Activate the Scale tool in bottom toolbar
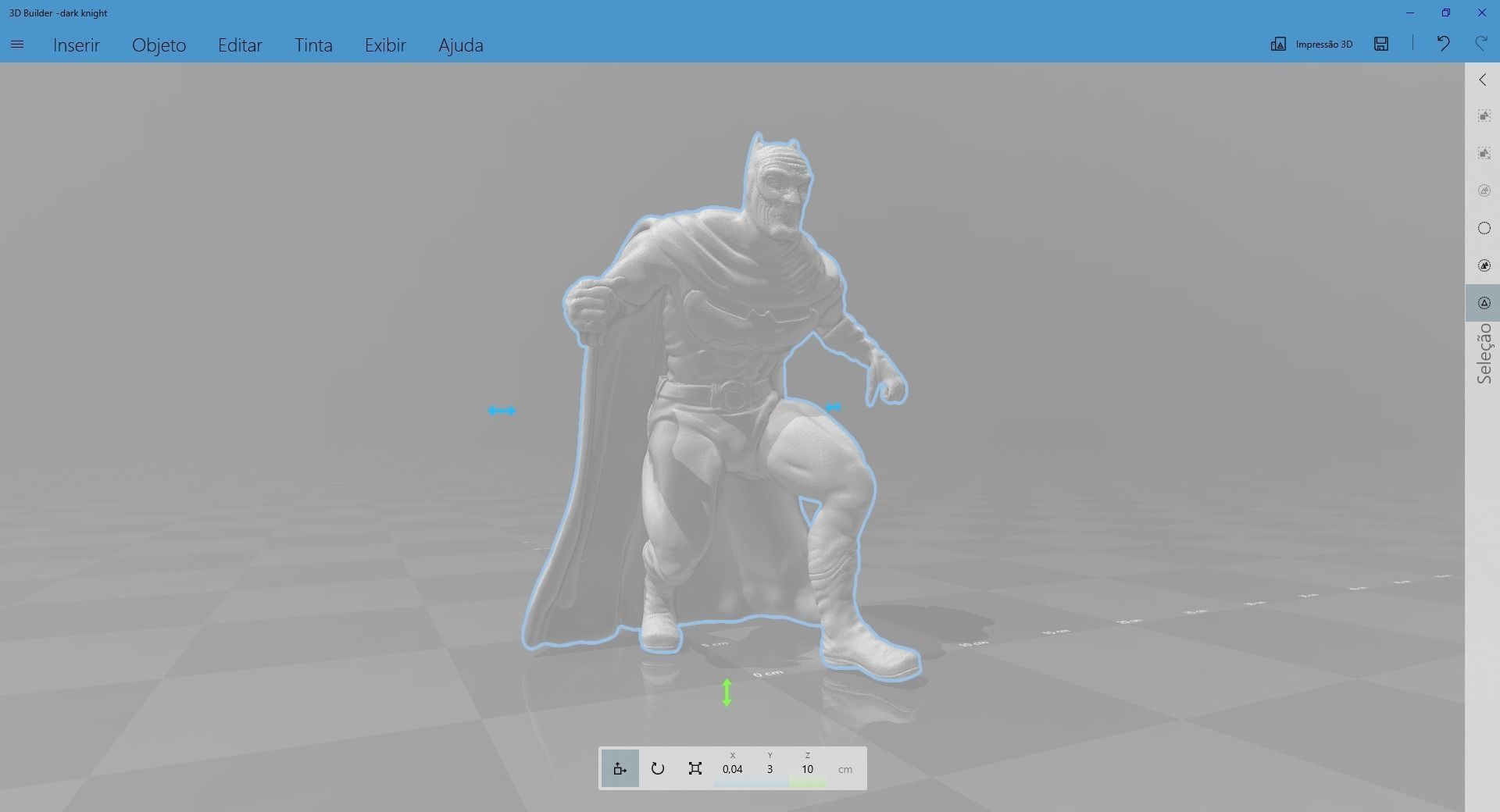 [695, 768]
